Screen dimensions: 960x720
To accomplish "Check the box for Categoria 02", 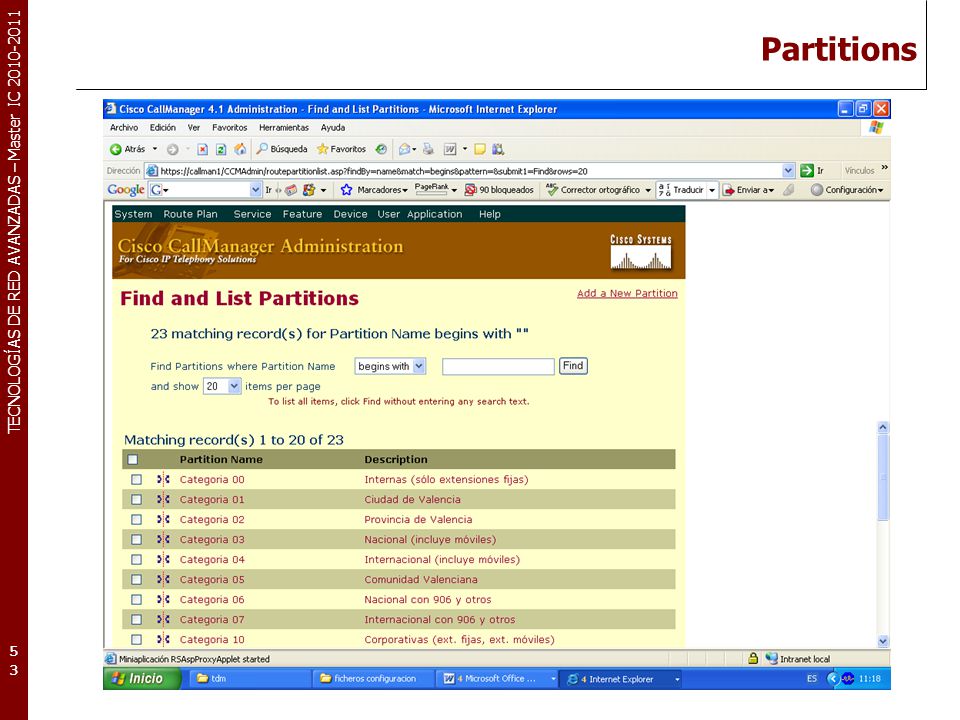I will (x=137, y=519).
